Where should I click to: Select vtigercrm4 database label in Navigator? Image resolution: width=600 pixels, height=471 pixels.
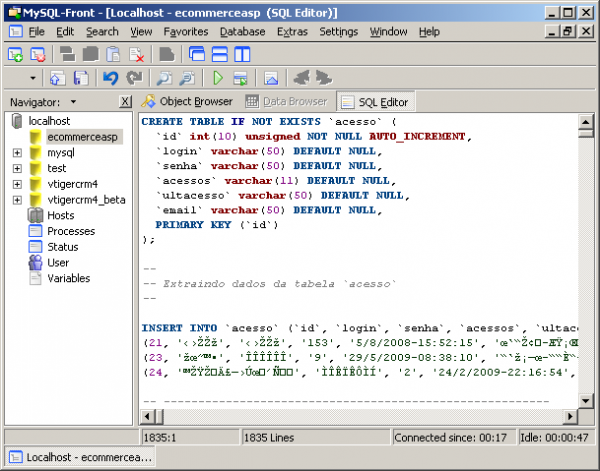click(72, 184)
